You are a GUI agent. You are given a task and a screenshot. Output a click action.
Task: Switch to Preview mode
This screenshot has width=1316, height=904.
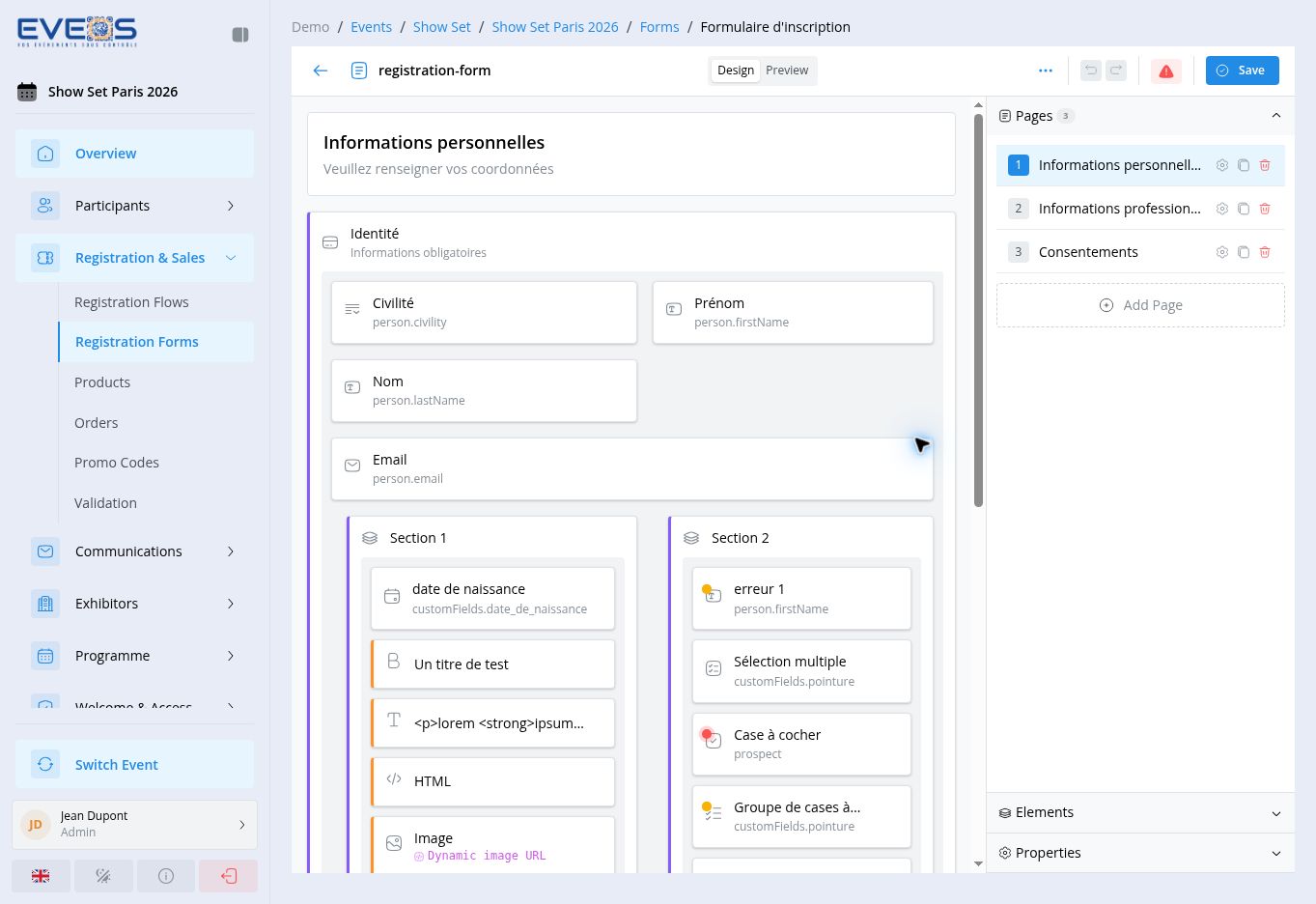[x=787, y=71]
